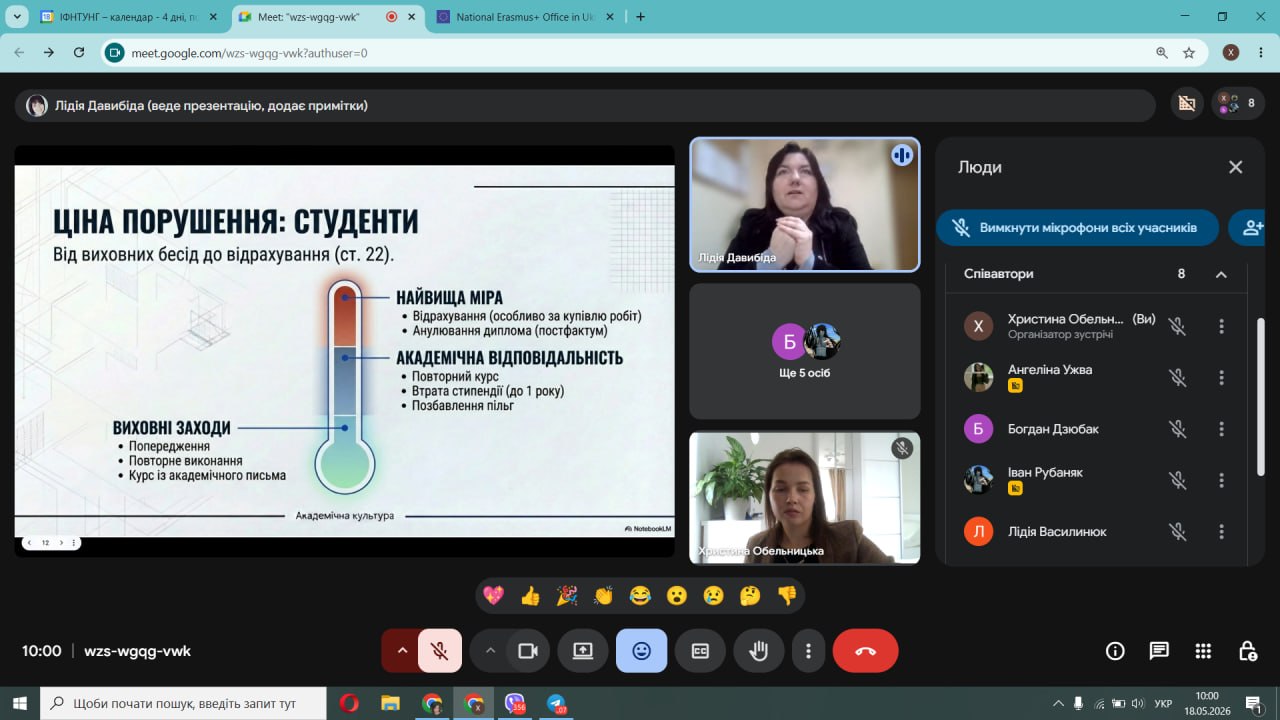1280x720 pixels.
Task: Select participant Богдан Дзюбак name
Action: click(1053, 429)
